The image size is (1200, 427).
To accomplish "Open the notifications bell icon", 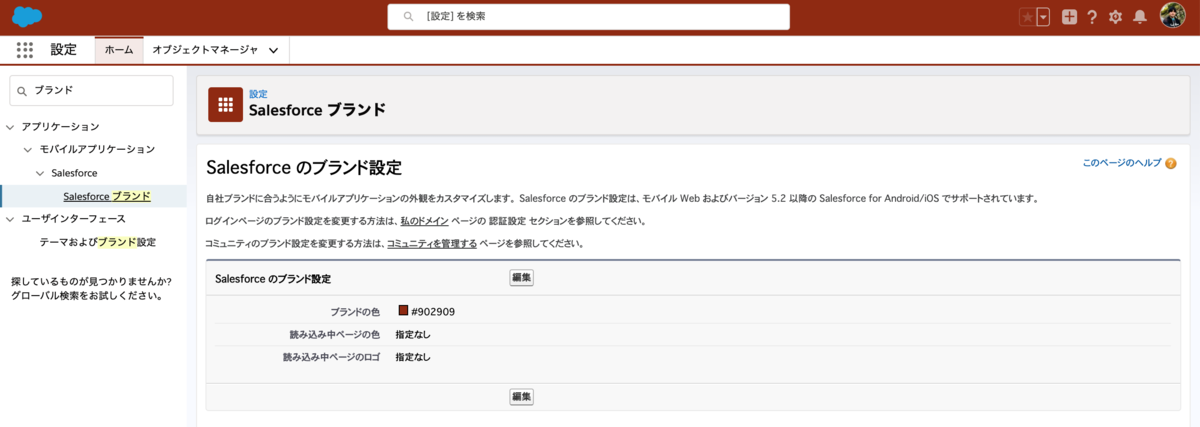I will click(x=1138, y=17).
